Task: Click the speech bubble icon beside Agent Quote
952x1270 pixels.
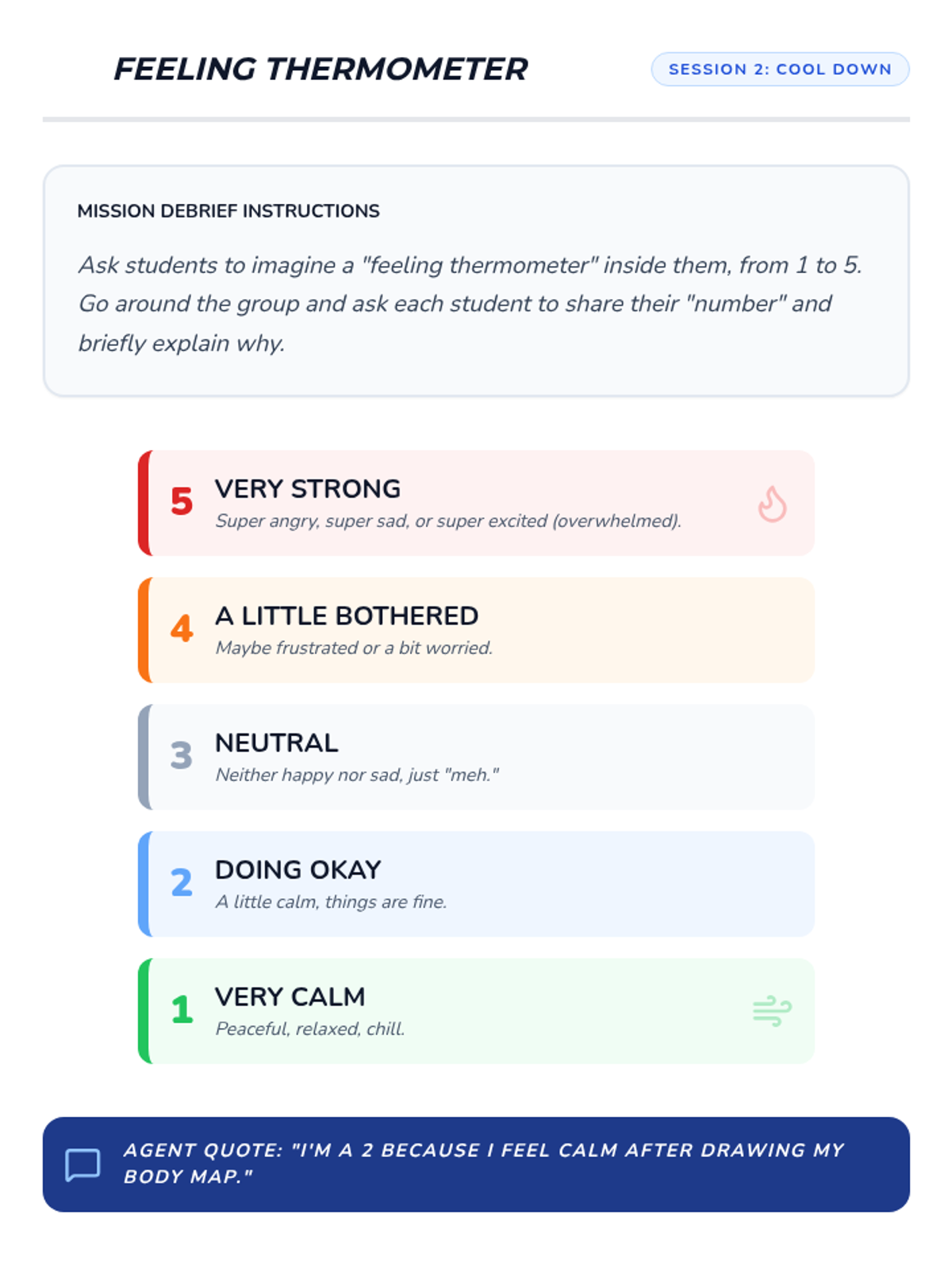Action: coord(83,1164)
